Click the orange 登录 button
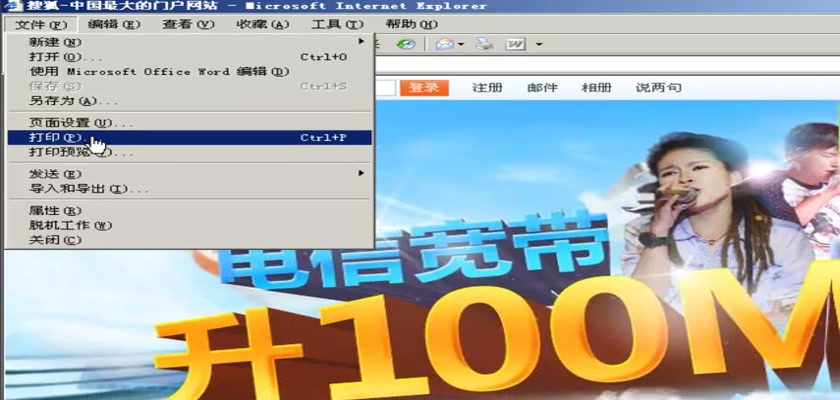 pyautogui.click(x=424, y=88)
